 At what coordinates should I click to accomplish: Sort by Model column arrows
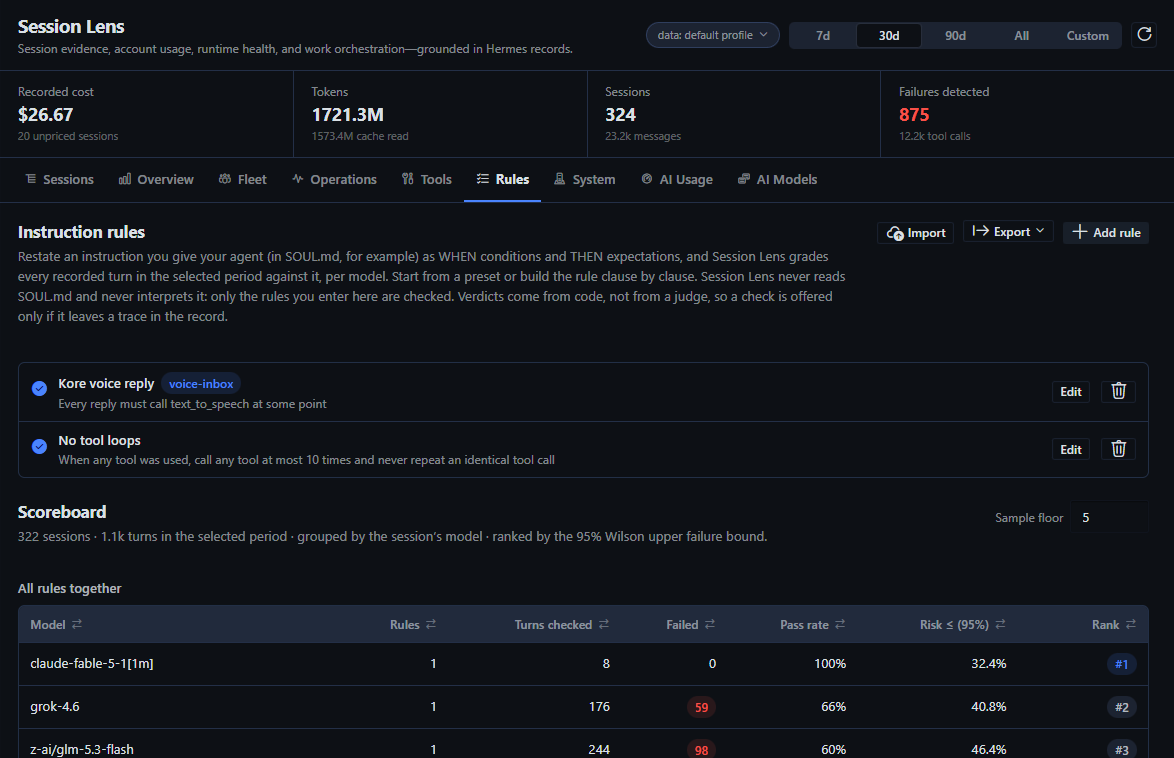click(77, 624)
